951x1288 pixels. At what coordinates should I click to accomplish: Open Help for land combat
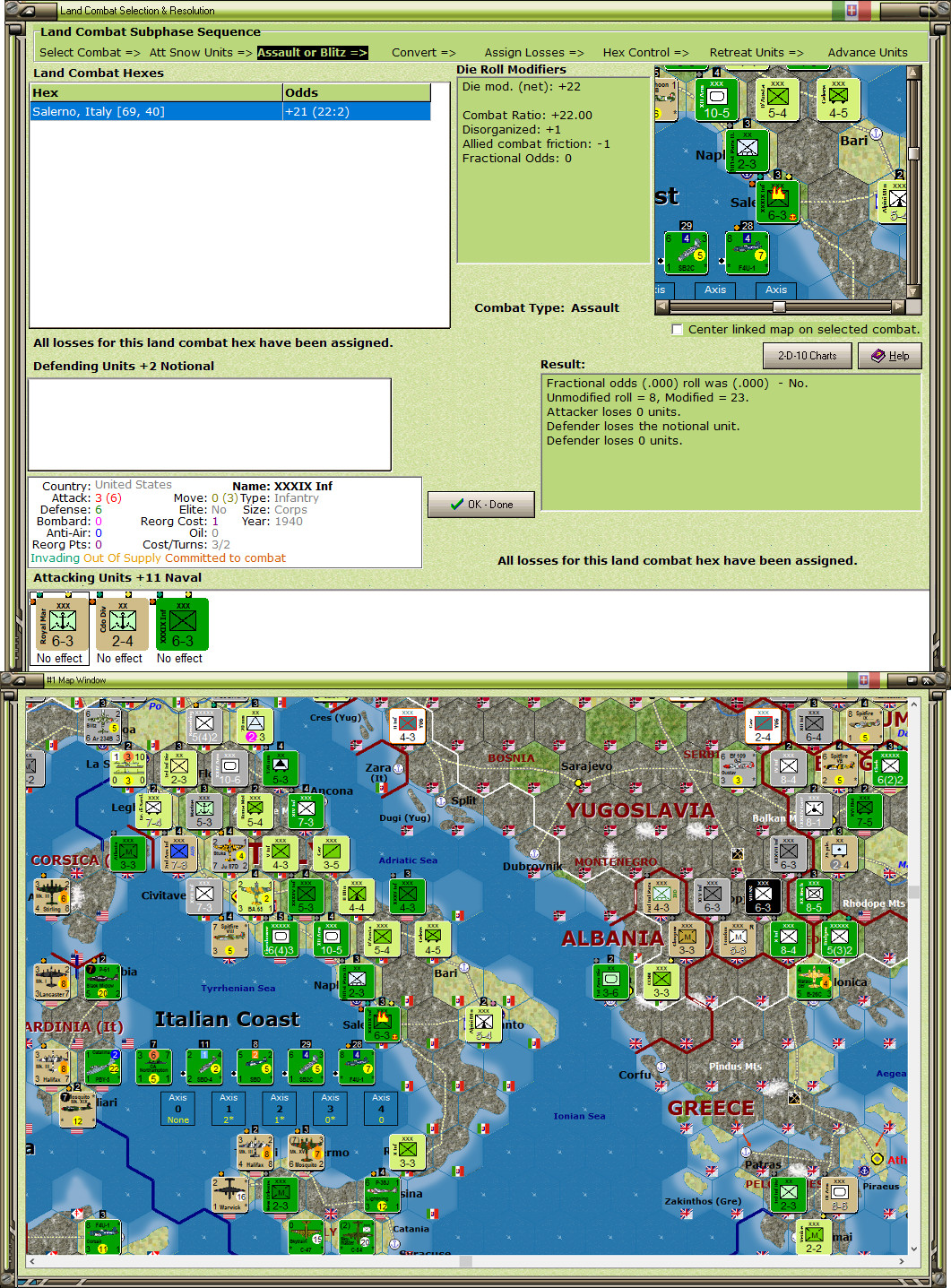(890, 356)
